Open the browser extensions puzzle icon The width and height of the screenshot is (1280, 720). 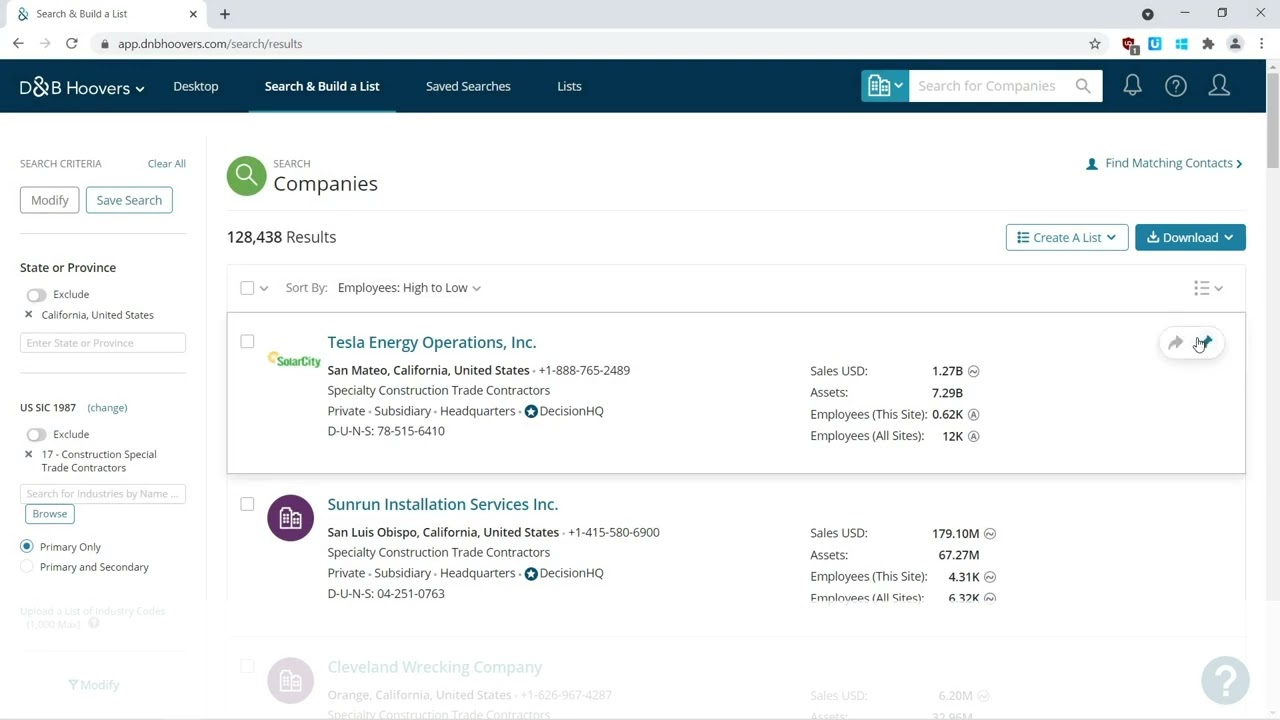point(1208,44)
